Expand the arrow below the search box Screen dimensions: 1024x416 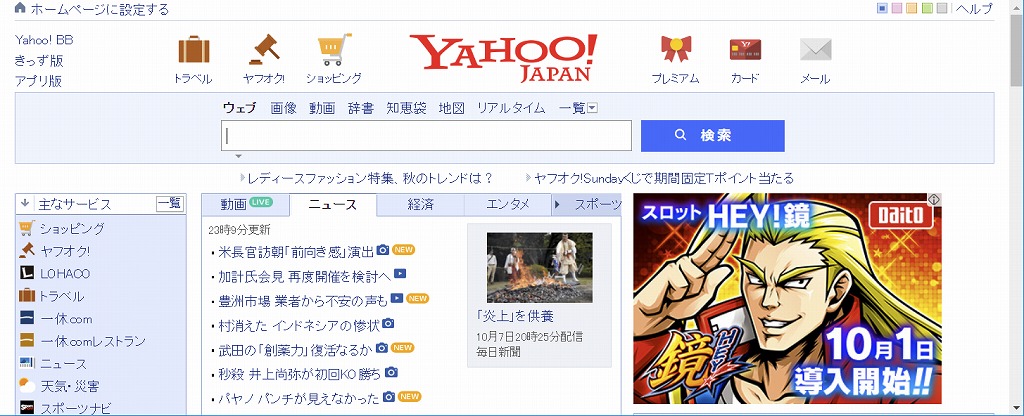click(238, 156)
